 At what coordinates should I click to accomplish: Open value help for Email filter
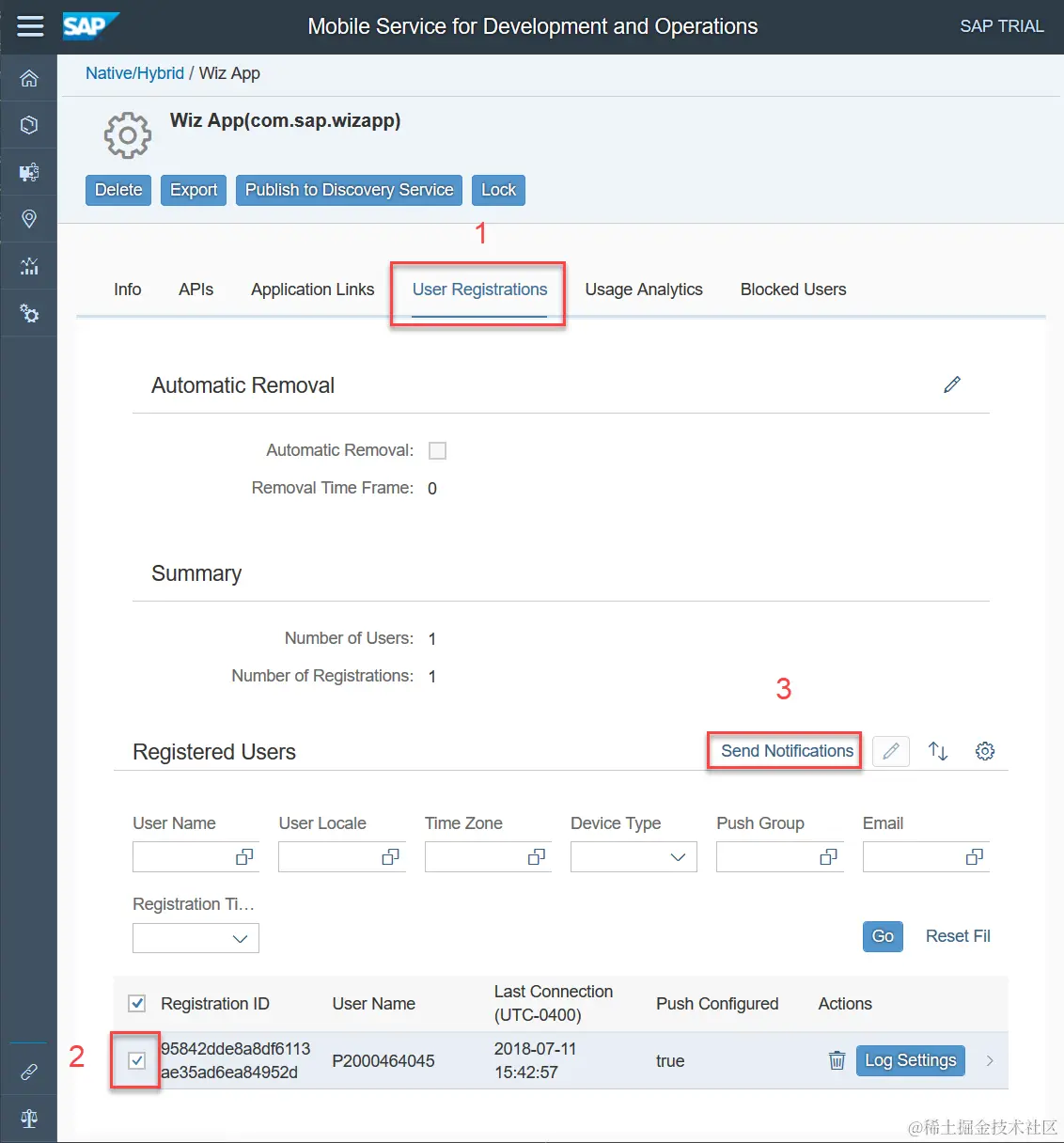click(975, 857)
